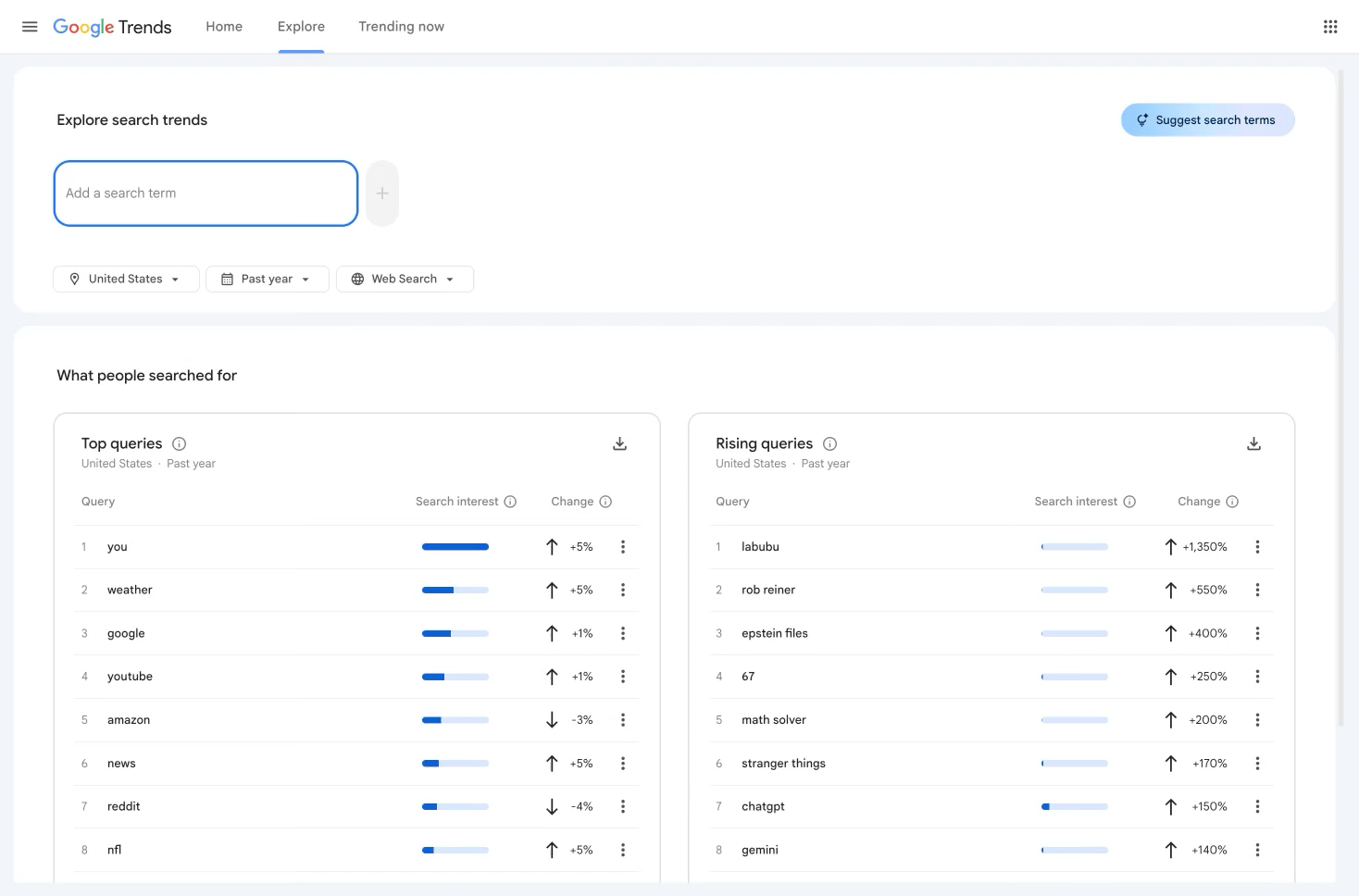Go to the Home tab
Image resolution: width=1359 pixels, height=896 pixels.
[x=223, y=26]
